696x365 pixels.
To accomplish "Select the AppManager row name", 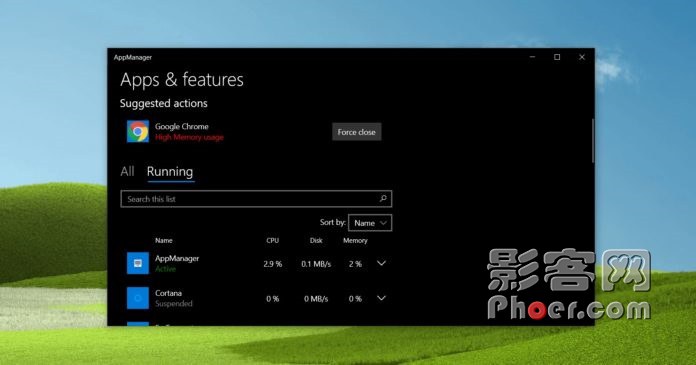I will point(177,258).
